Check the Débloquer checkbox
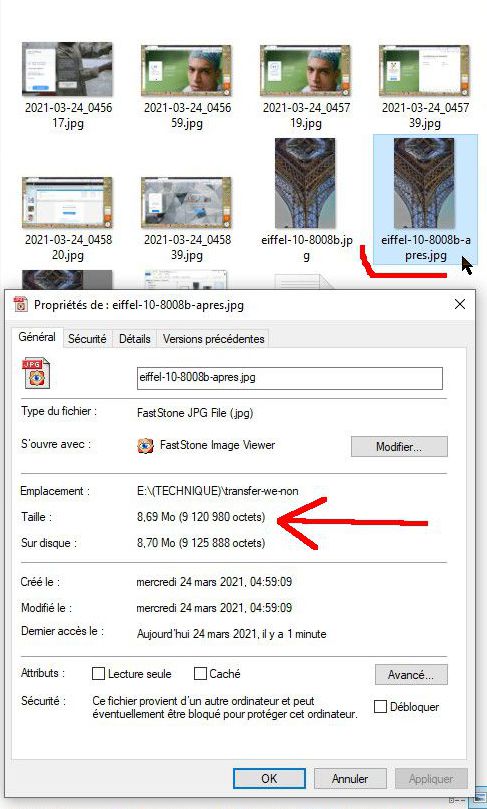 click(x=380, y=706)
